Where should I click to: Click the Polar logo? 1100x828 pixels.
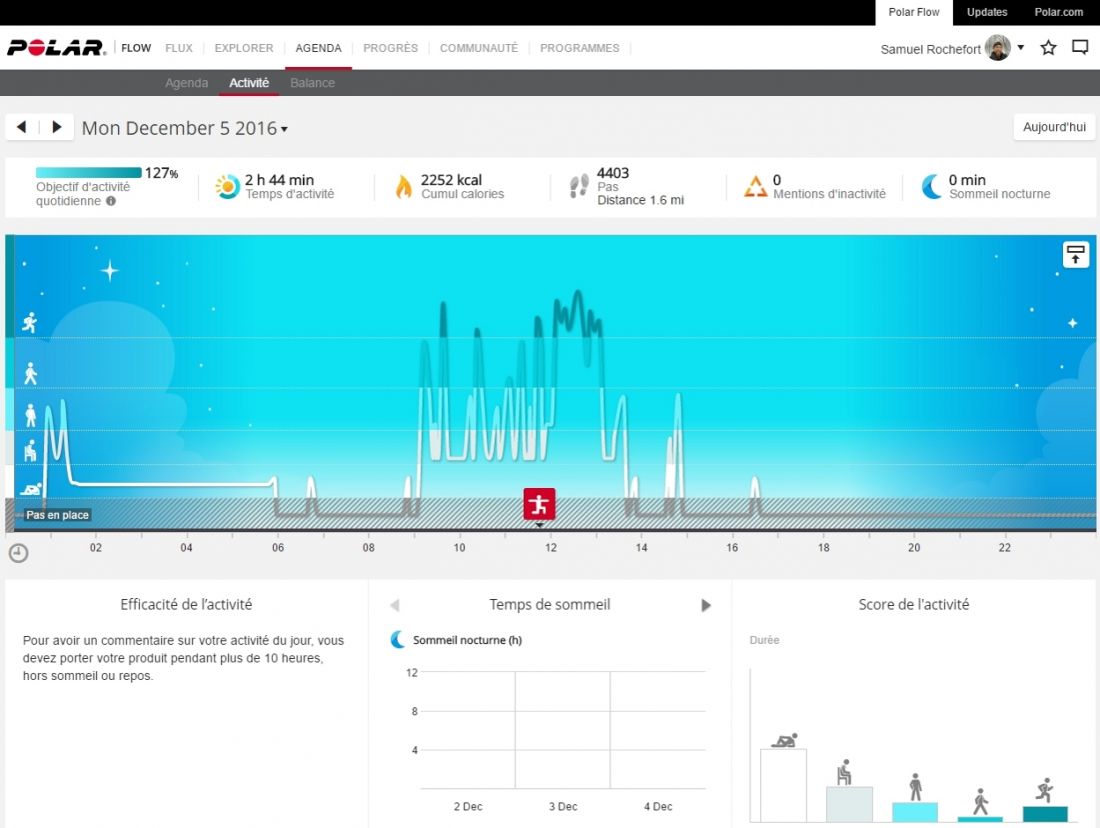[56, 48]
